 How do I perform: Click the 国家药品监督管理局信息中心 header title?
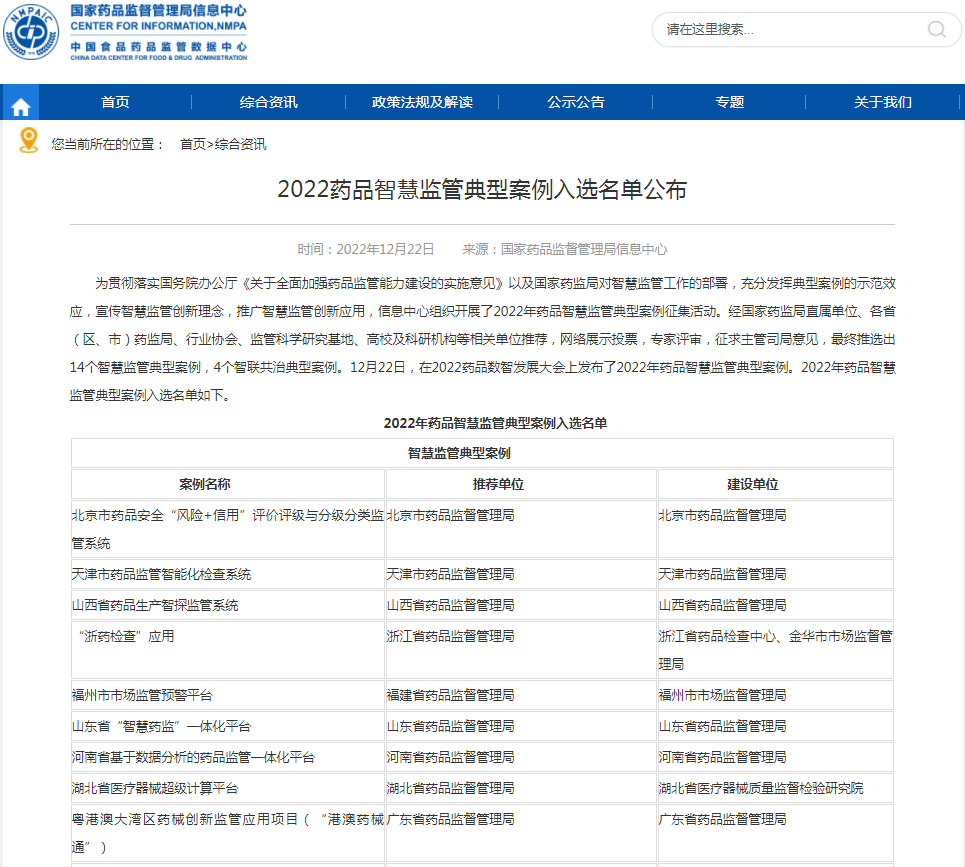pyautogui.click(x=158, y=10)
